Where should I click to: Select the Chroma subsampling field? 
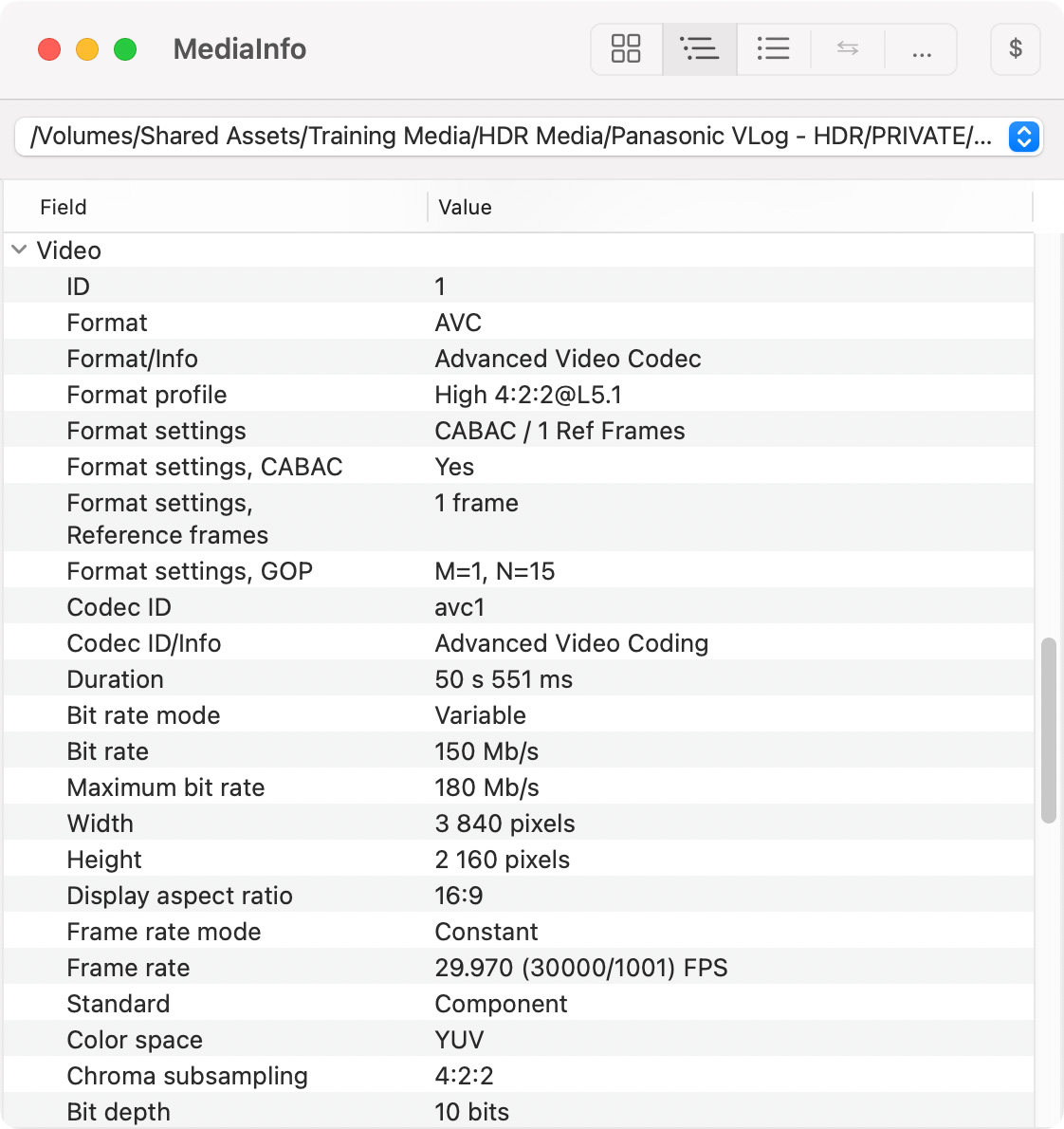(187, 1075)
